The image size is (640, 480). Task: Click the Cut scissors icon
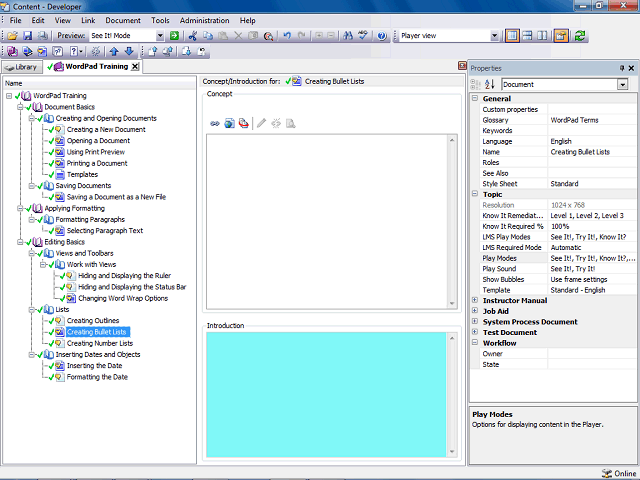193,36
